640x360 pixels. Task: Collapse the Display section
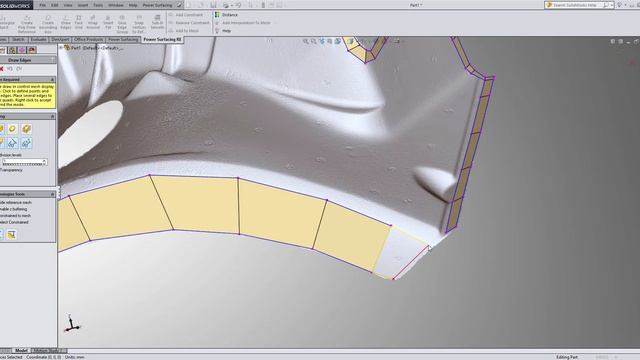point(52,117)
